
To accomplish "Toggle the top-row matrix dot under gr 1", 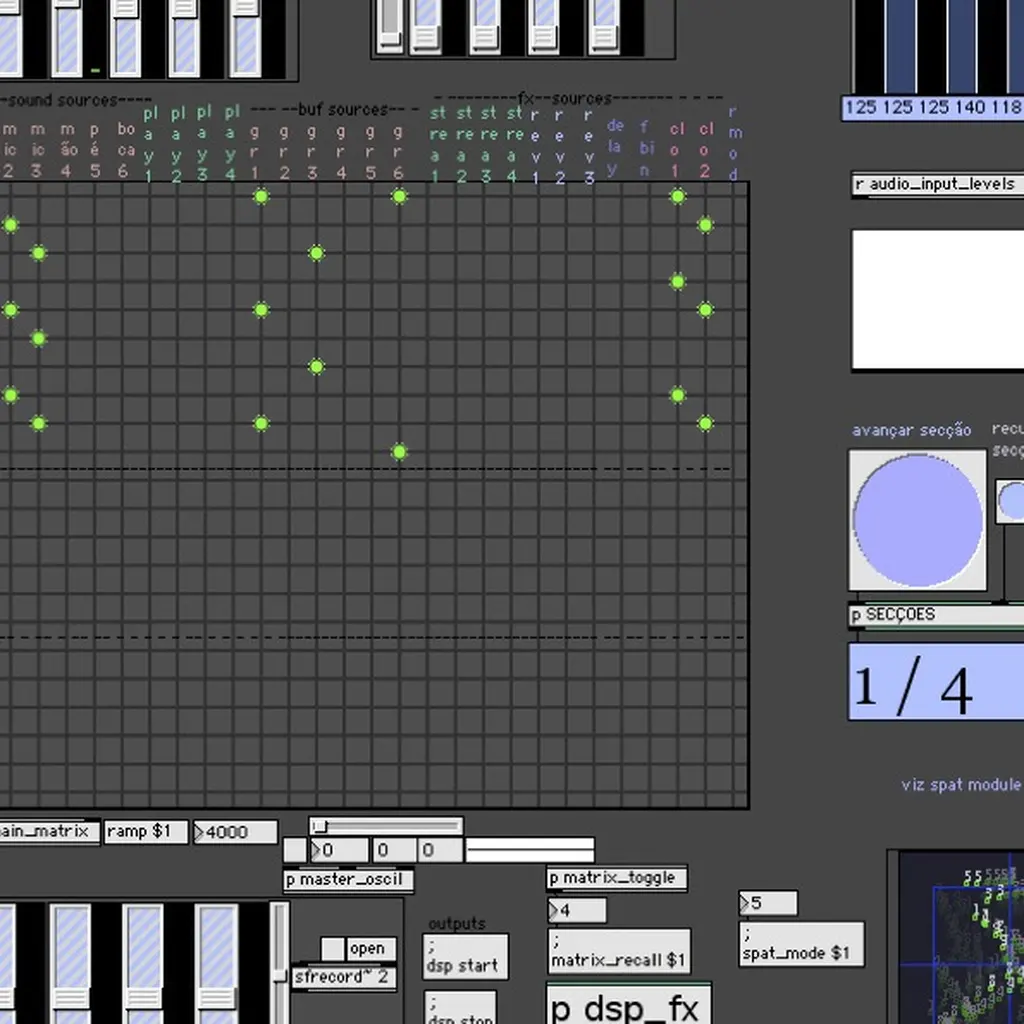I will (261, 197).
